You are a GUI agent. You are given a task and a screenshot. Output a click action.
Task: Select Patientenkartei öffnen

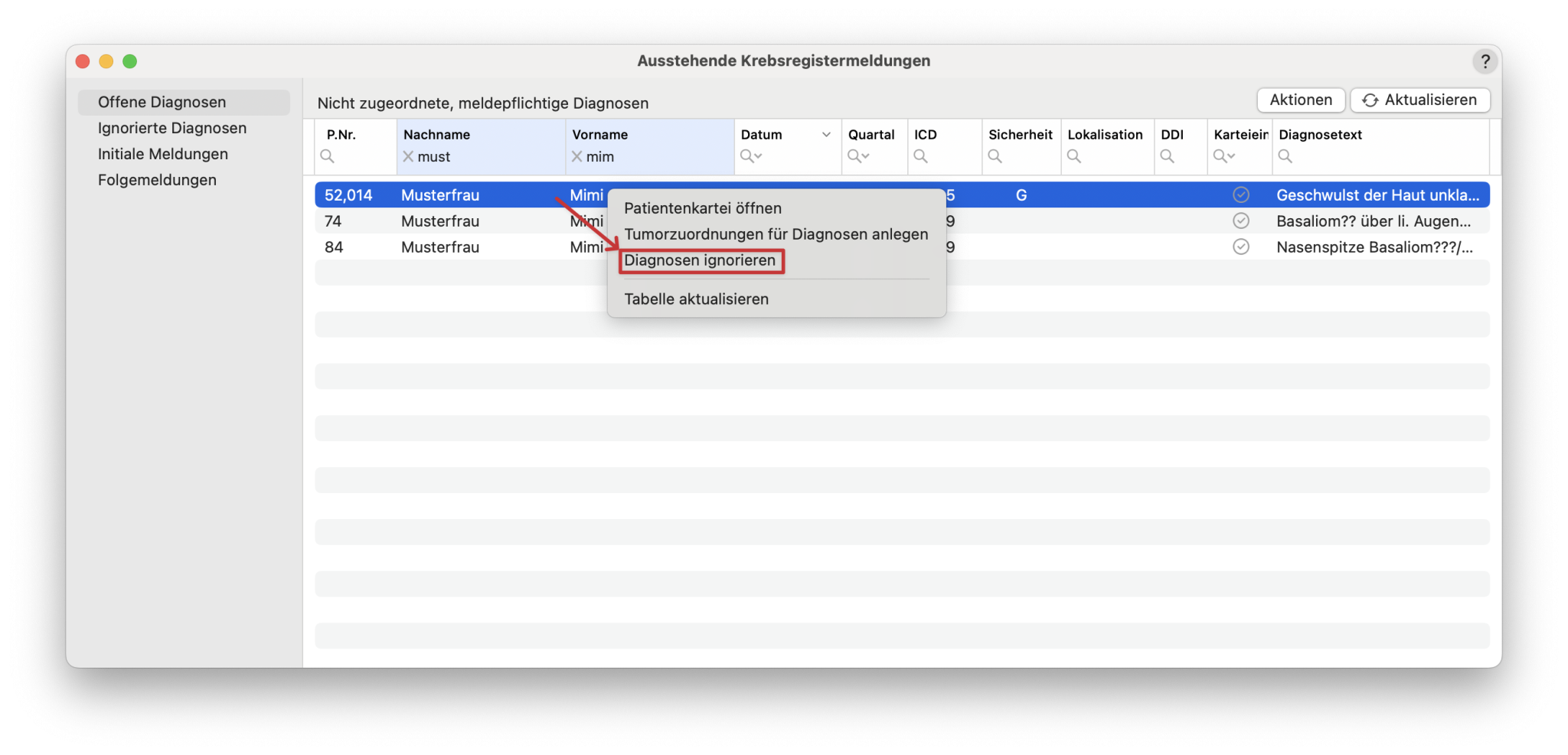[703, 208]
